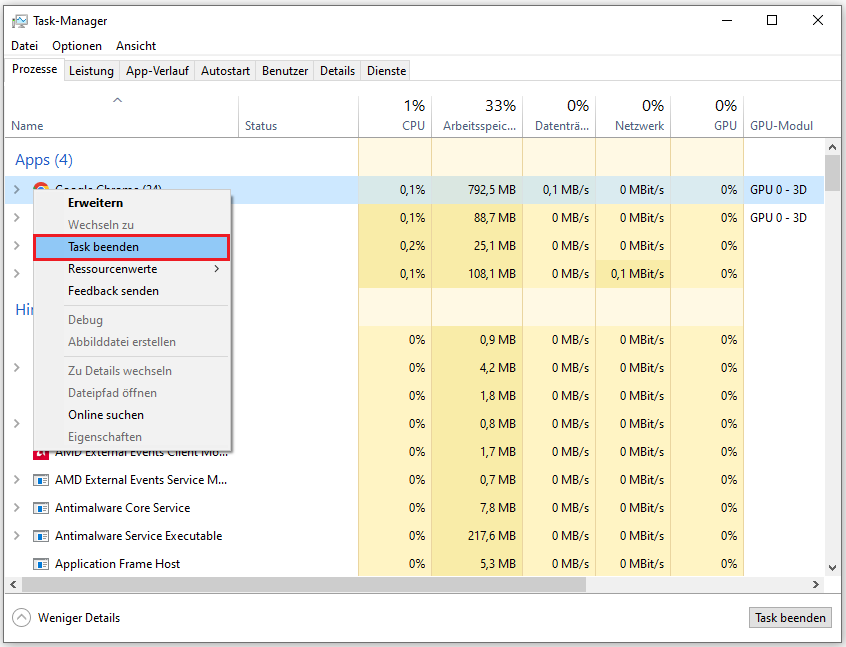Click the 0,1 MB/s disk cell
Image resolution: width=846 pixels, height=647 pixels.
click(x=559, y=190)
